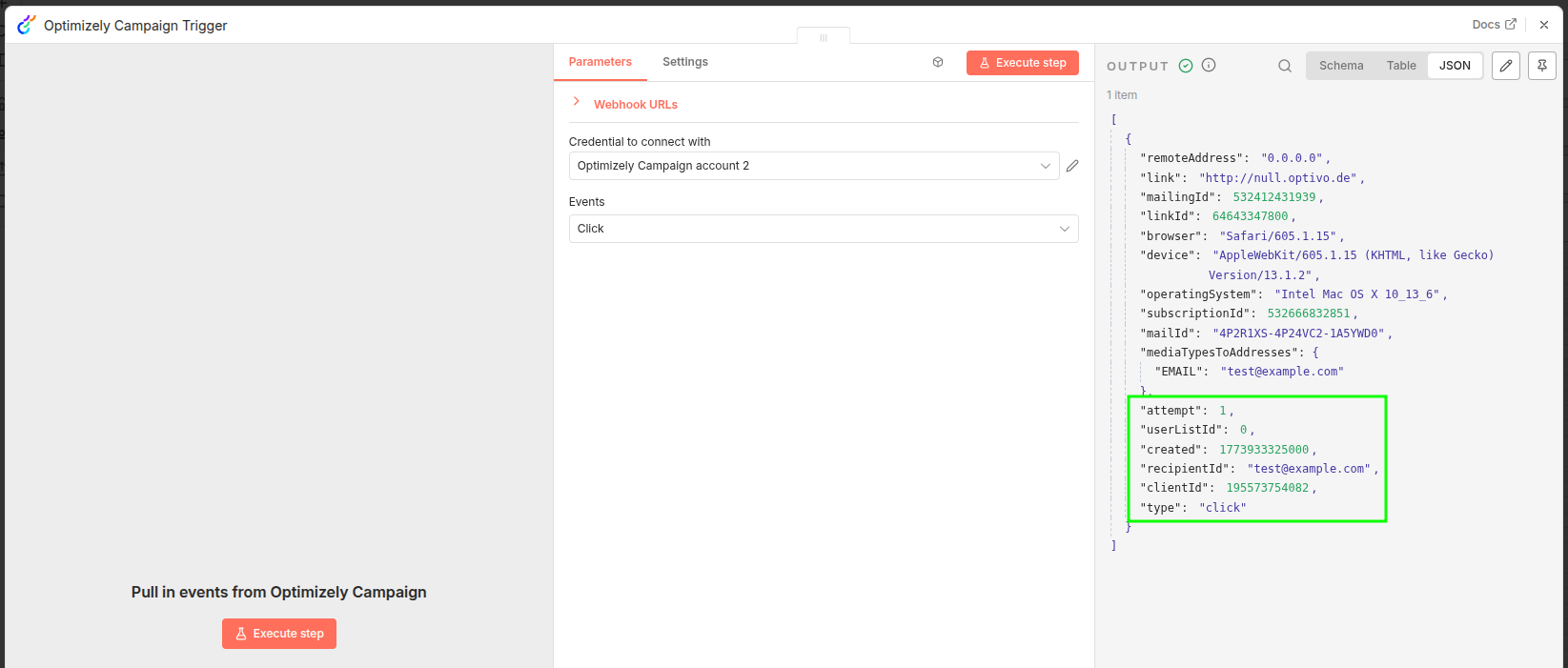Edit the credential with pencil icon

click(x=1072, y=166)
